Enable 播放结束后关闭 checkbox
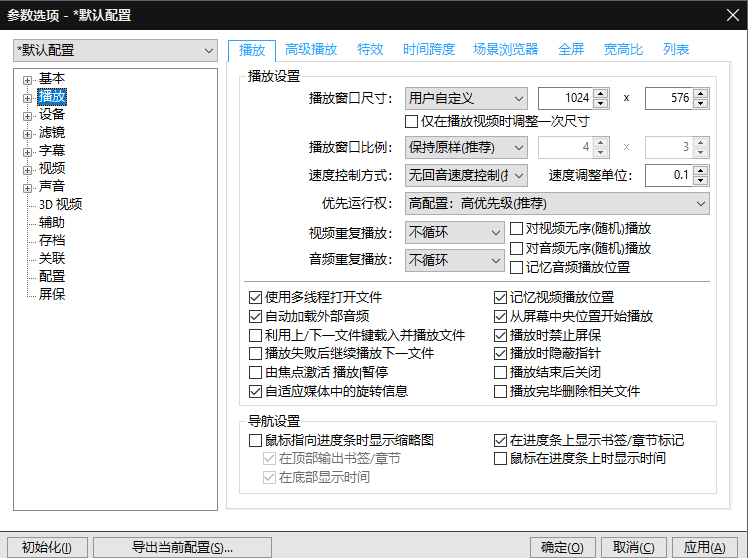 coord(501,373)
